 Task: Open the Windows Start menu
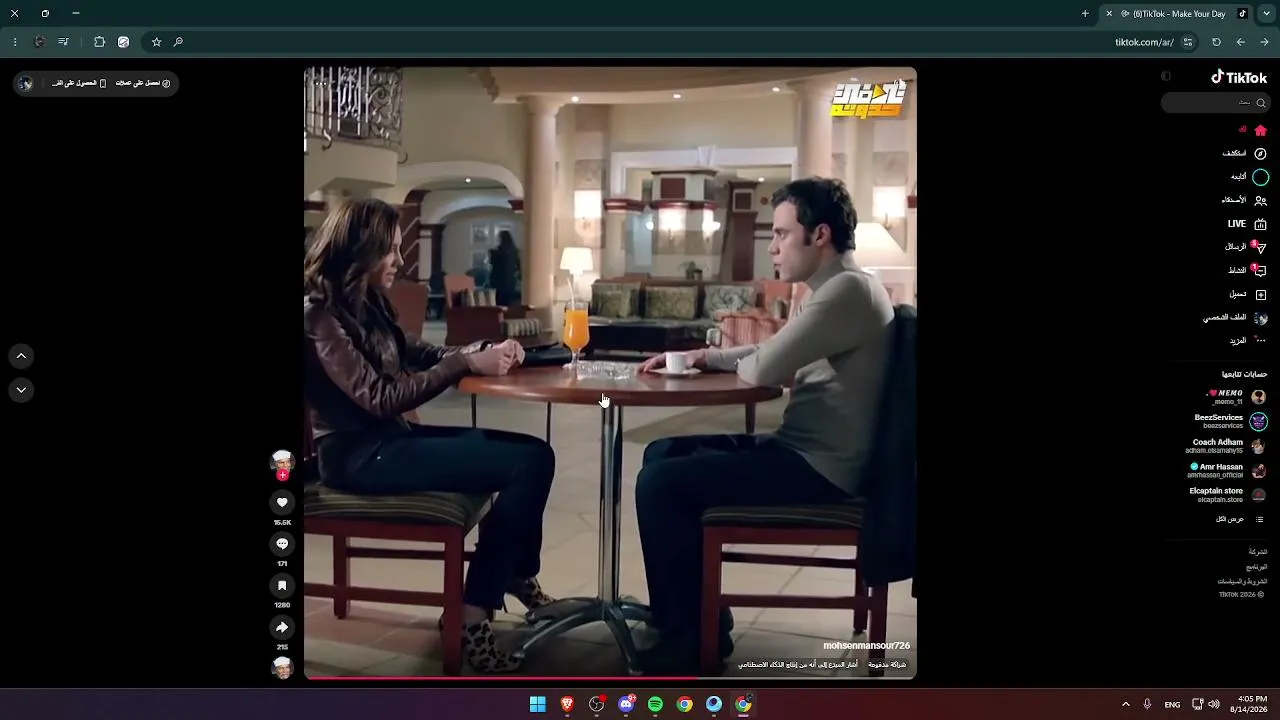538,704
